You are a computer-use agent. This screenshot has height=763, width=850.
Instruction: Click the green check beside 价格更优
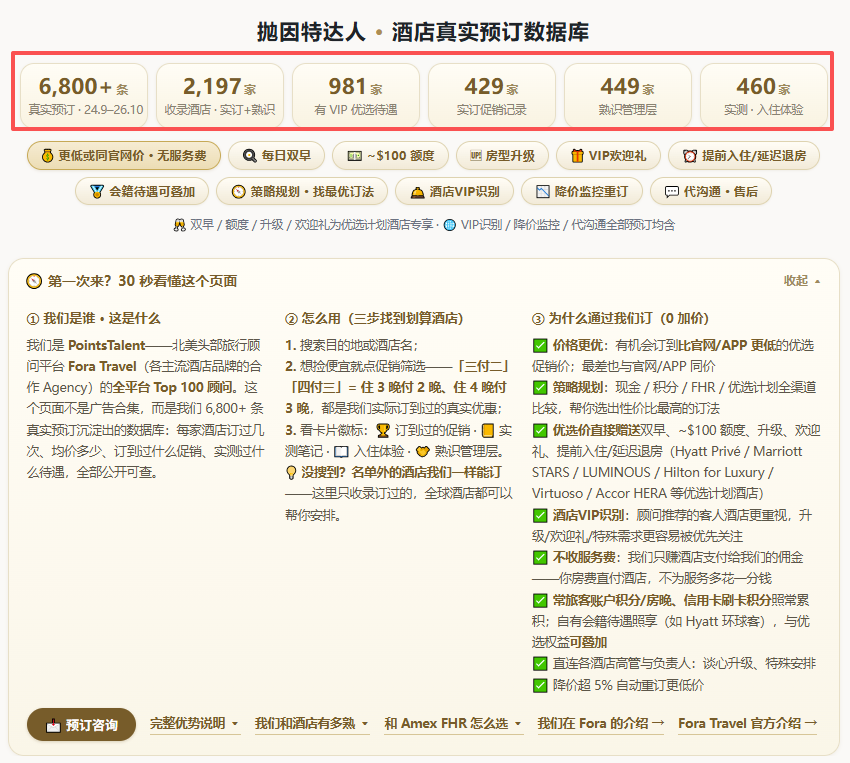tap(540, 346)
